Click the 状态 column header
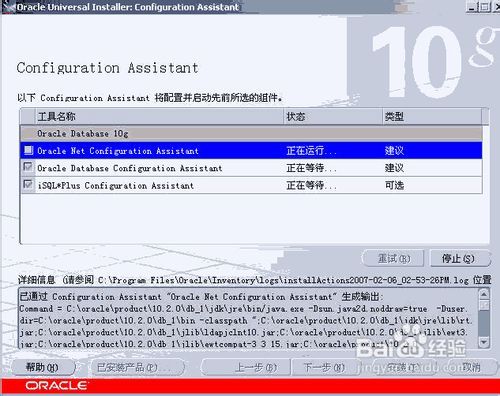500x396 pixels. point(333,117)
